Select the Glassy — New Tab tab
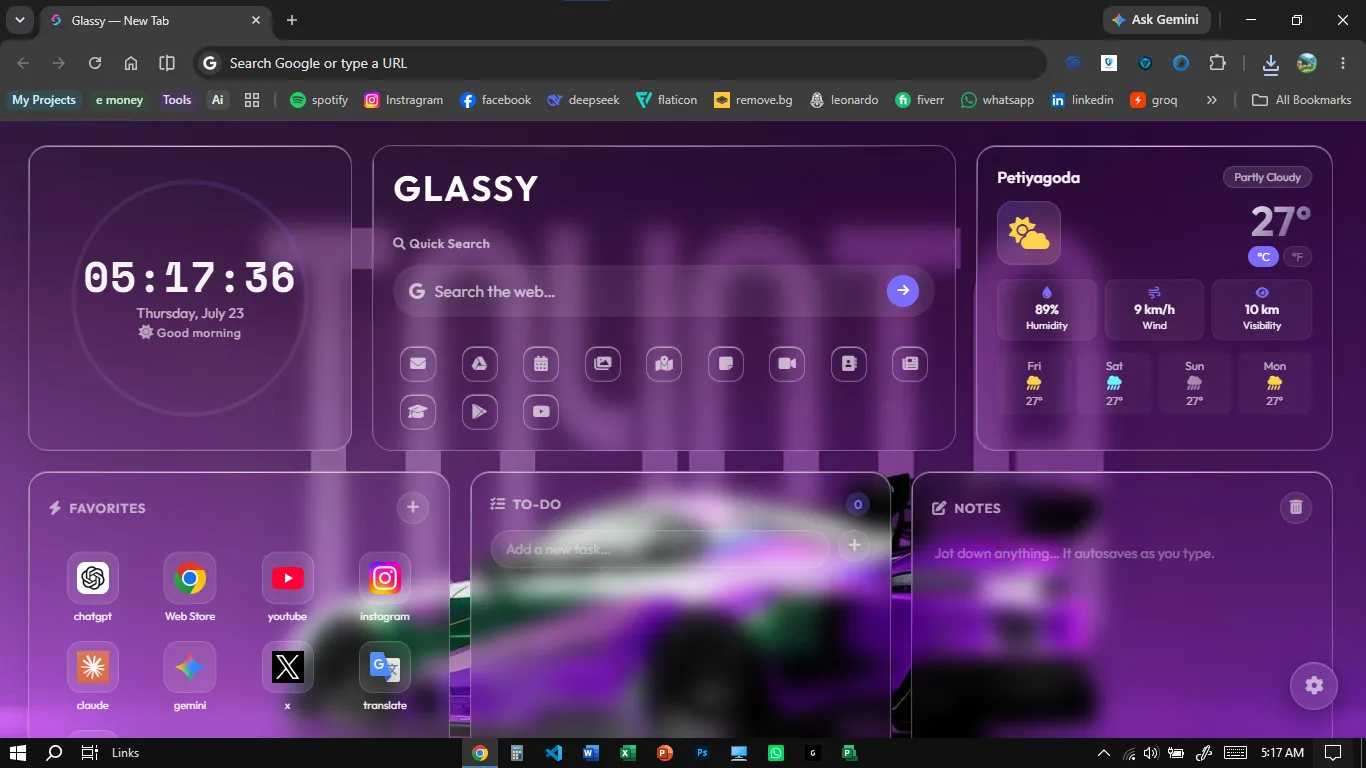This screenshot has width=1366, height=768. (x=155, y=20)
